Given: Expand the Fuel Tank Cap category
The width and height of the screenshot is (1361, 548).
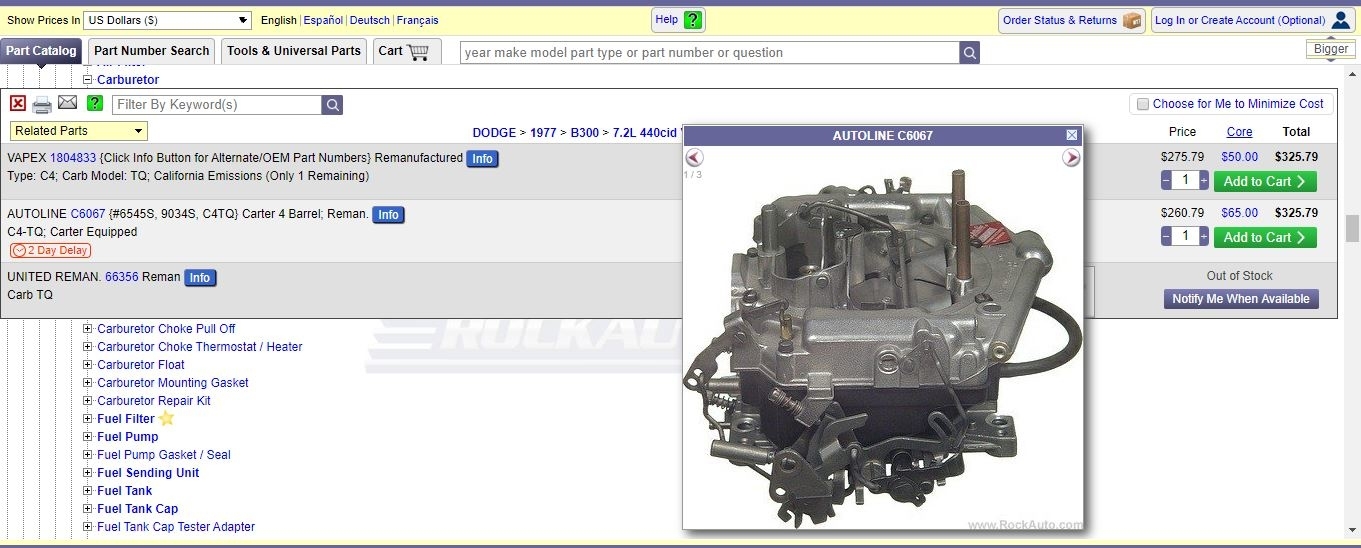Looking at the screenshot, I should (88, 509).
